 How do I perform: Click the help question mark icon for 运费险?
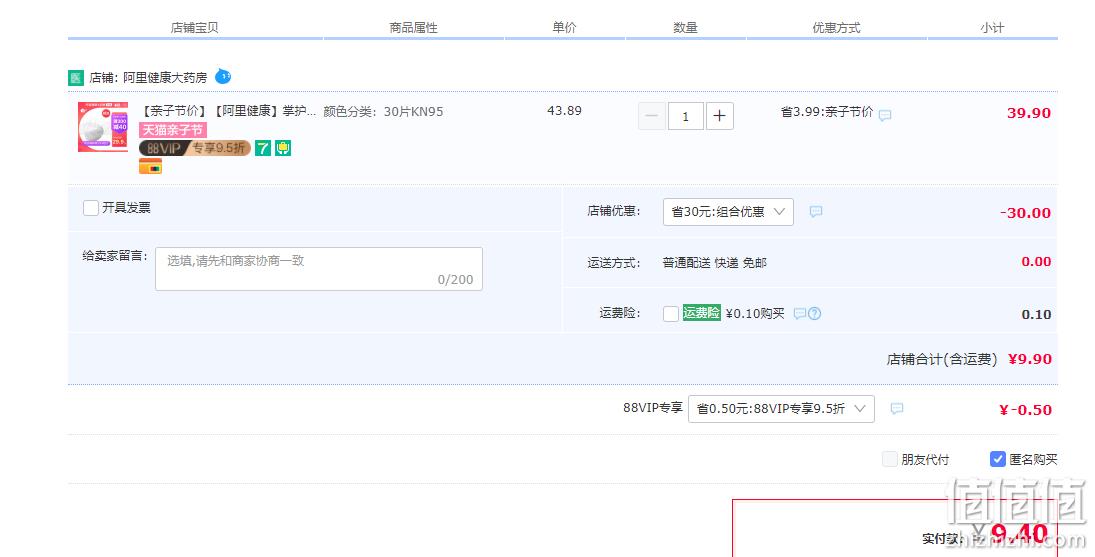coord(814,313)
